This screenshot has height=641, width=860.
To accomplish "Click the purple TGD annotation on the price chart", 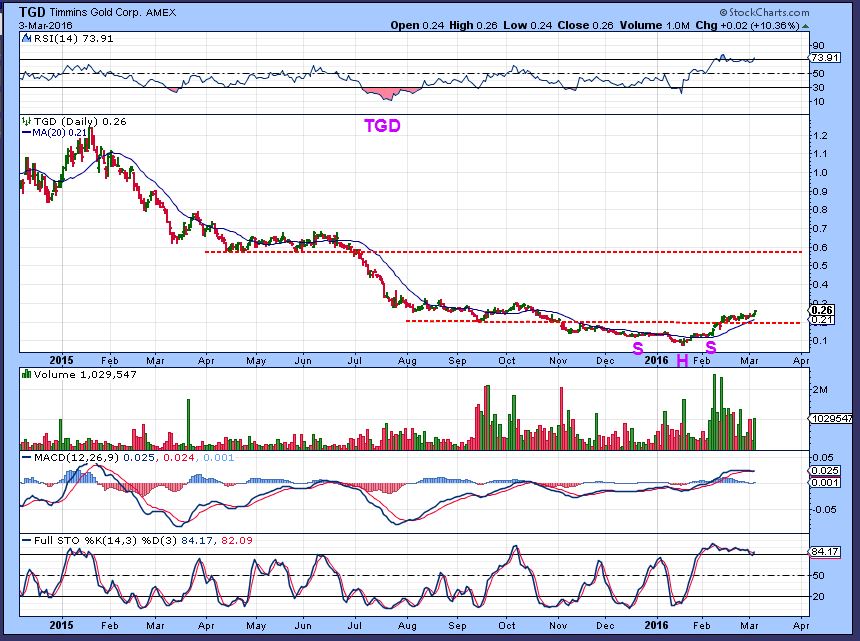I will 382,126.
